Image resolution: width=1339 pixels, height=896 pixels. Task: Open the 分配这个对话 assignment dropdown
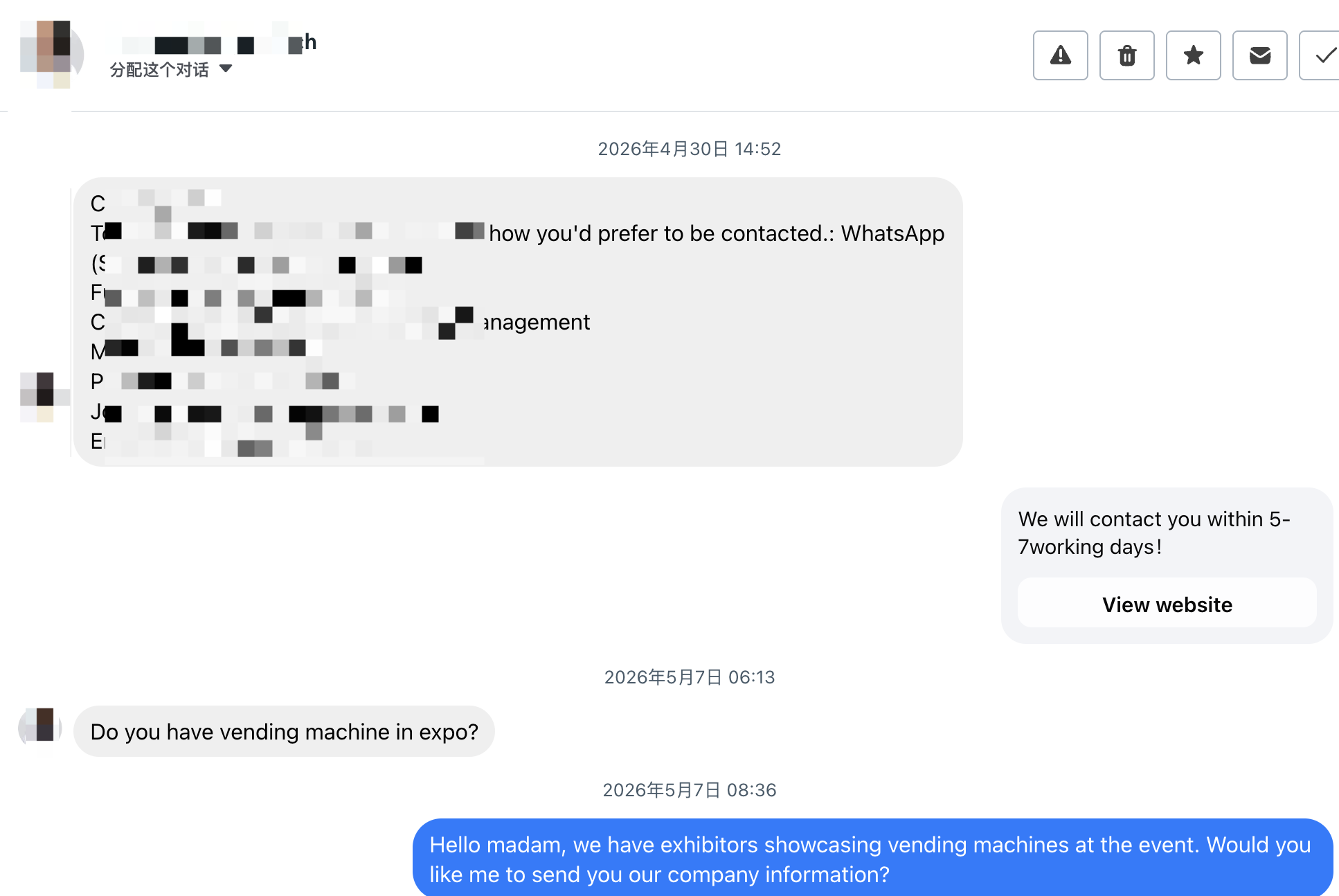click(x=170, y=69)
